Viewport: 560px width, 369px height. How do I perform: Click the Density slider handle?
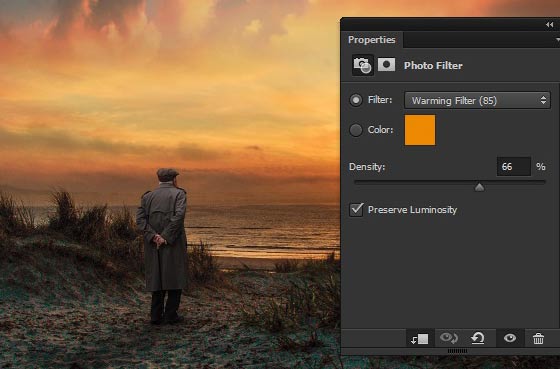click(x=479, y=187)
